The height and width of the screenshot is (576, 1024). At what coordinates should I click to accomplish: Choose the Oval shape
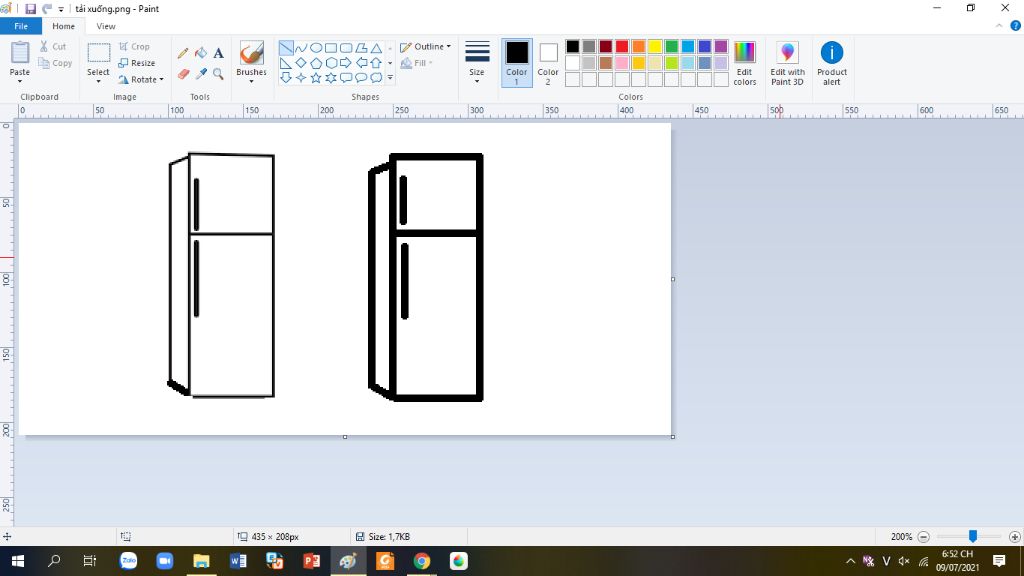(316, 48)
